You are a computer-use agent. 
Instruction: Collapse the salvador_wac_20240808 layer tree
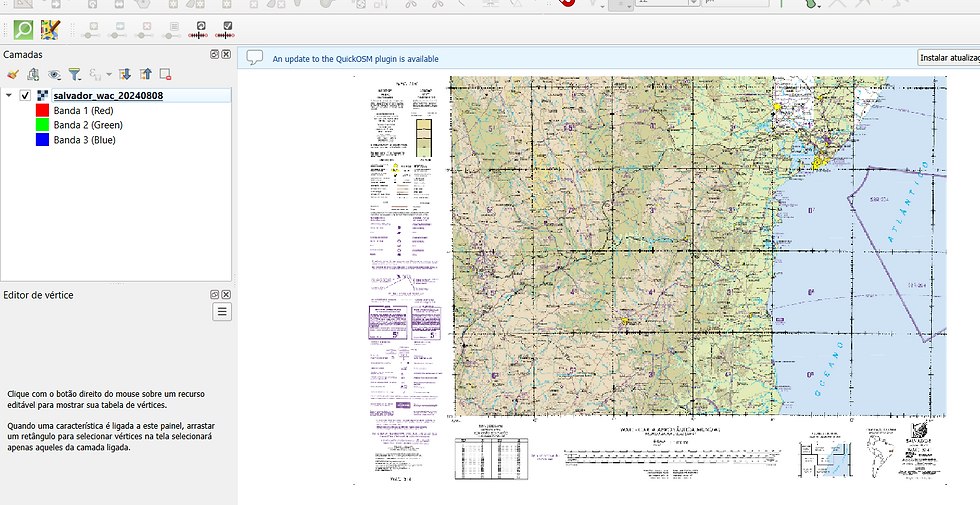9,96
